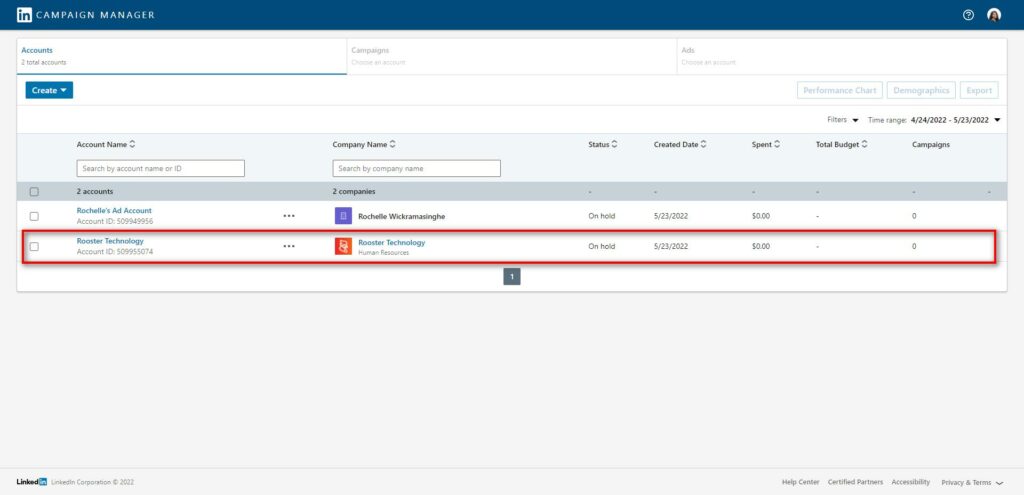1024x495 pixels.
Task: Open the Help Center footer link
Action: click(800, 482)
